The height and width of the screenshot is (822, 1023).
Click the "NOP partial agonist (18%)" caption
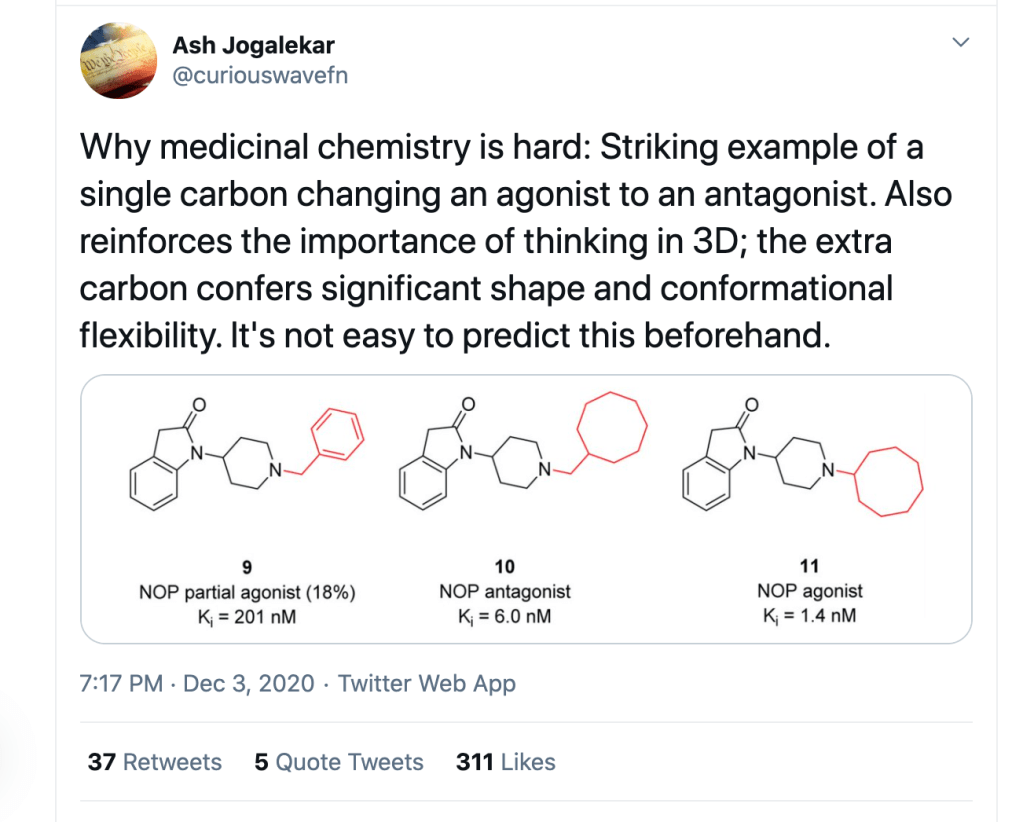(247, 592)
